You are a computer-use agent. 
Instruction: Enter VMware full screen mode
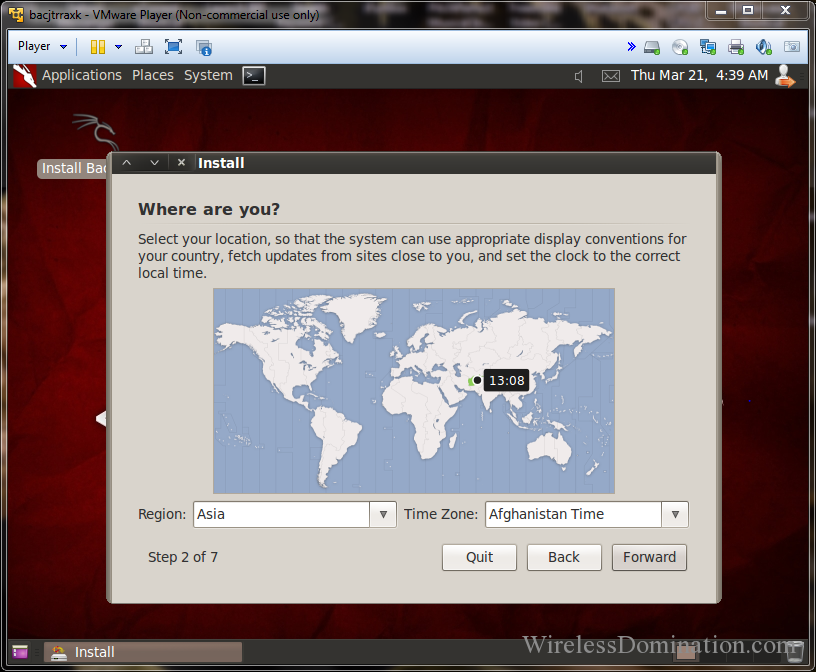point(173,47)
